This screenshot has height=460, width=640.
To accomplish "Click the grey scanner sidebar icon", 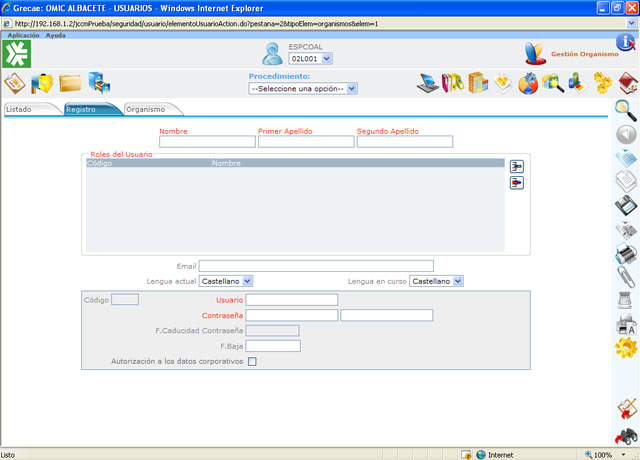I will [x=625, y=300].
